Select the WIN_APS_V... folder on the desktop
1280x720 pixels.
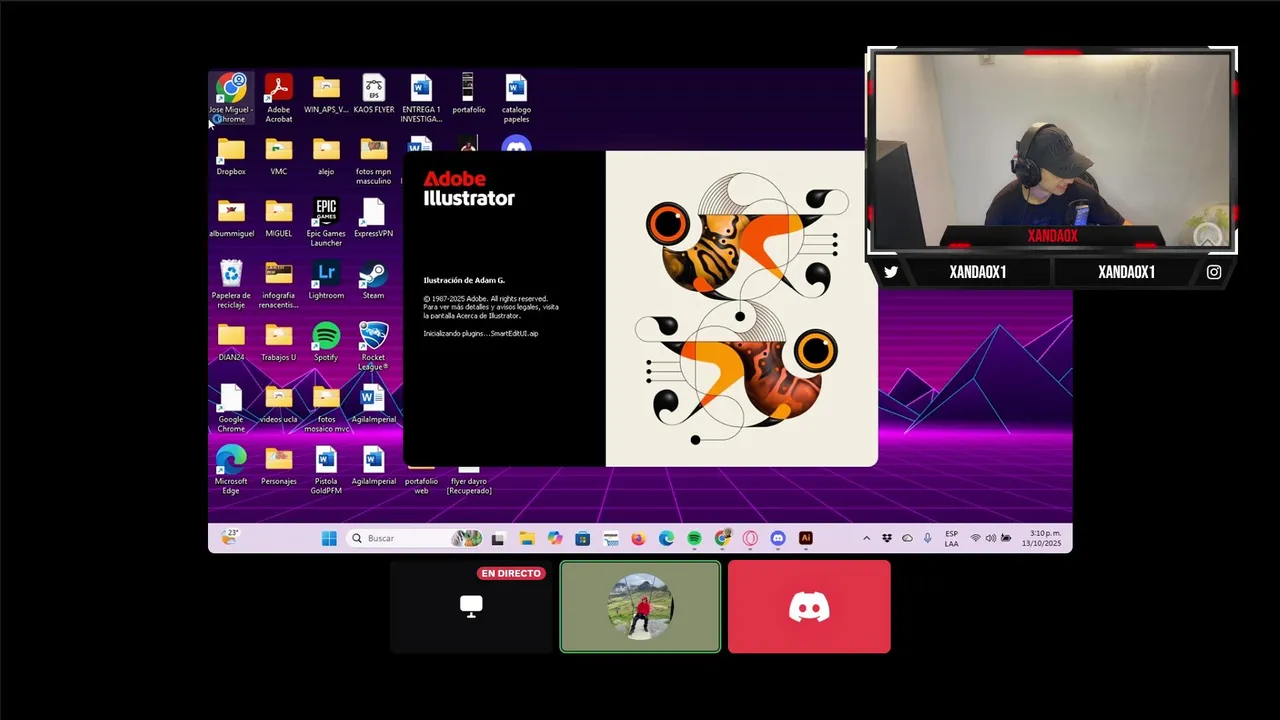pyautogui.click(x=326, y=94)
